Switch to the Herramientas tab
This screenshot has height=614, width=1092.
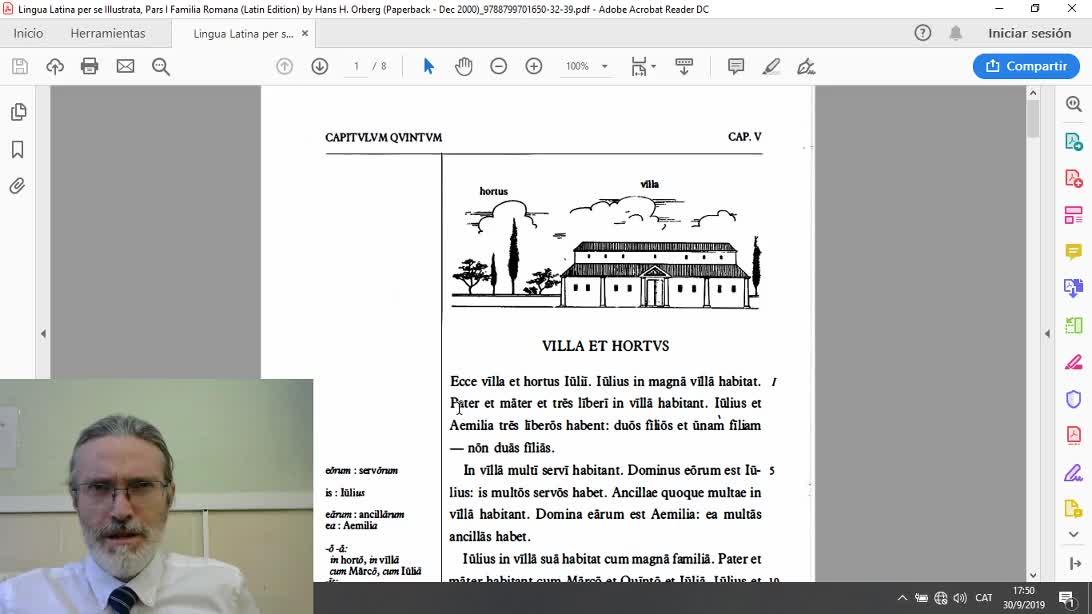108,33
